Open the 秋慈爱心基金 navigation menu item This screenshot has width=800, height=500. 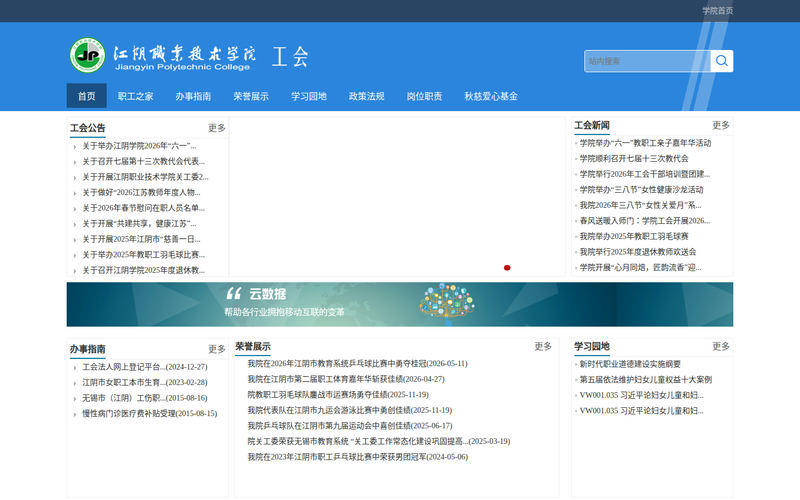pyautogui.click(x=491, y=96)
